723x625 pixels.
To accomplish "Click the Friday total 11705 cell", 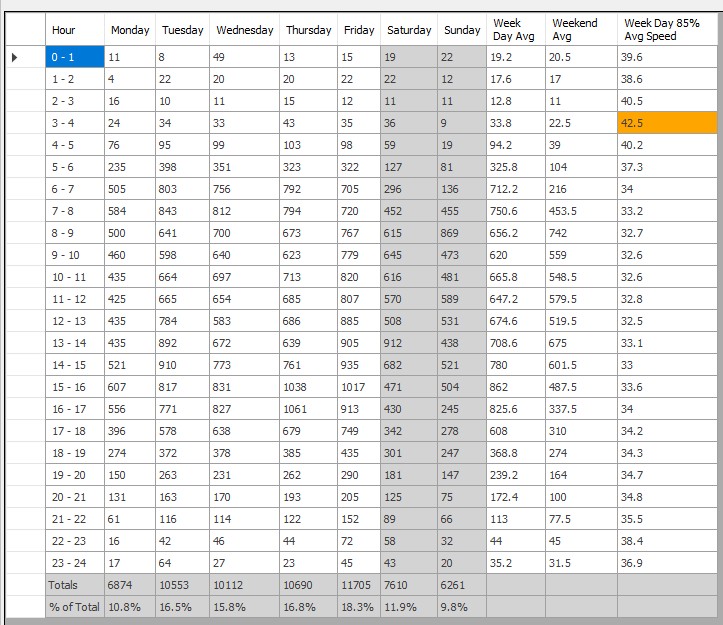I will click(359, 584).
